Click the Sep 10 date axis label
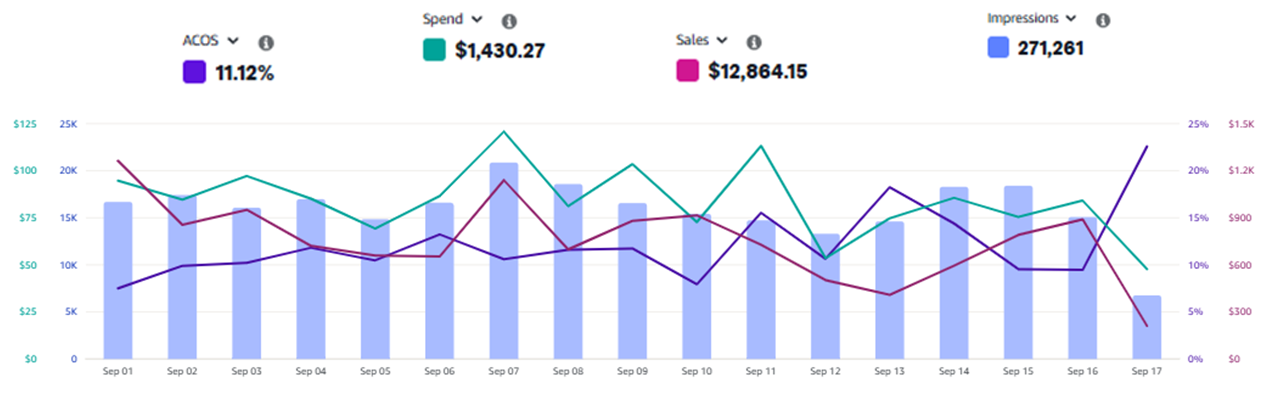 pyautogui.click(x=697, y=371)
